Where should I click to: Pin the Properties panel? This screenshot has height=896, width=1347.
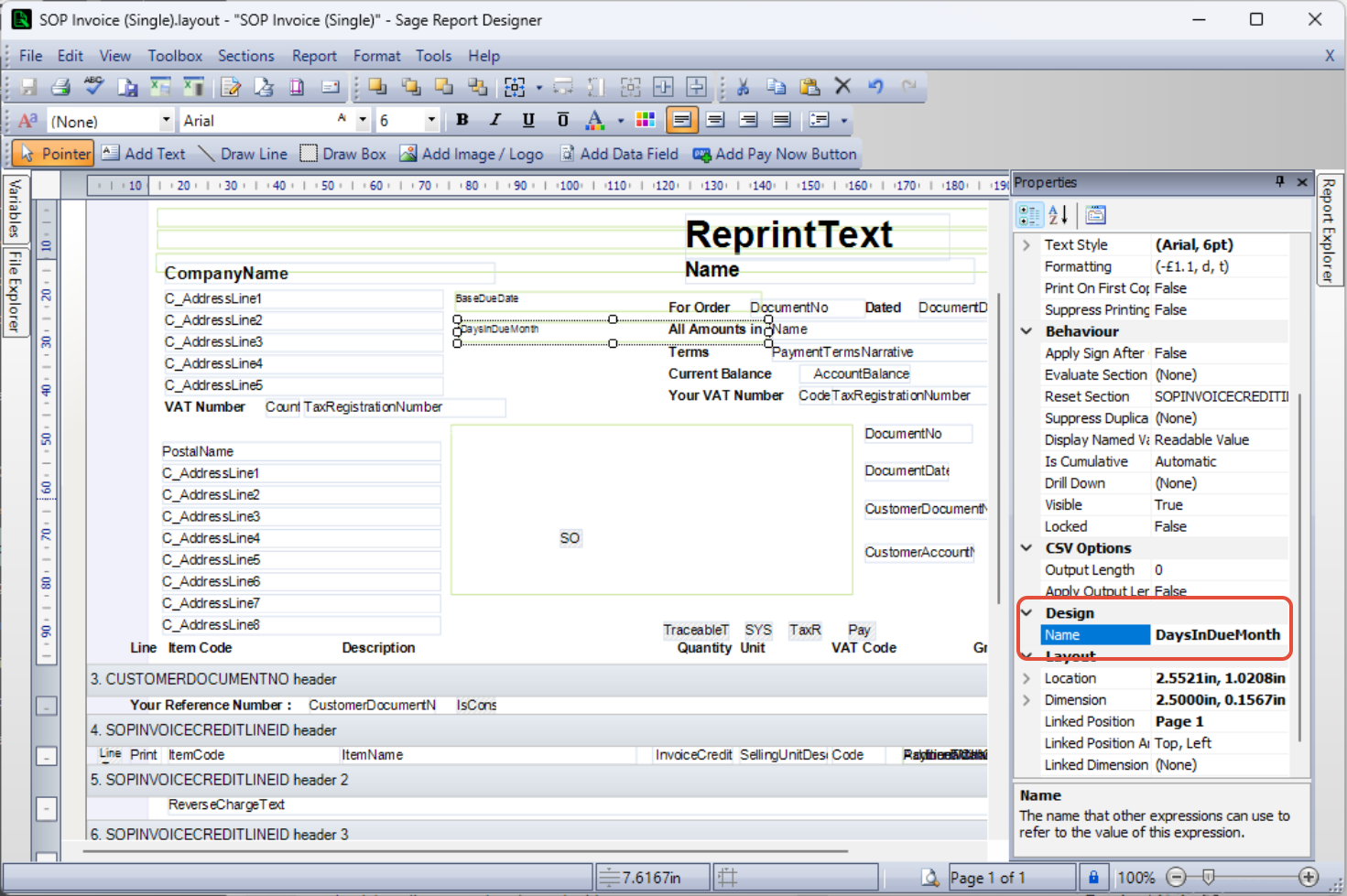tap(1280, 182)
